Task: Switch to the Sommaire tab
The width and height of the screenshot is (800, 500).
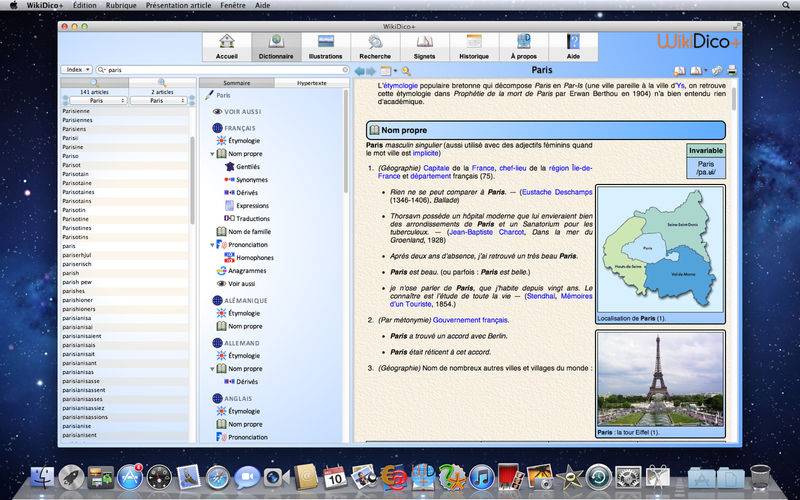Action: (x=237, y=83)
